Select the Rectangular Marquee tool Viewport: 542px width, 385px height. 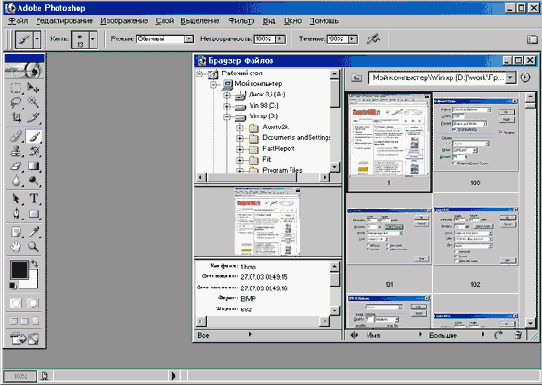click(16, 88)
